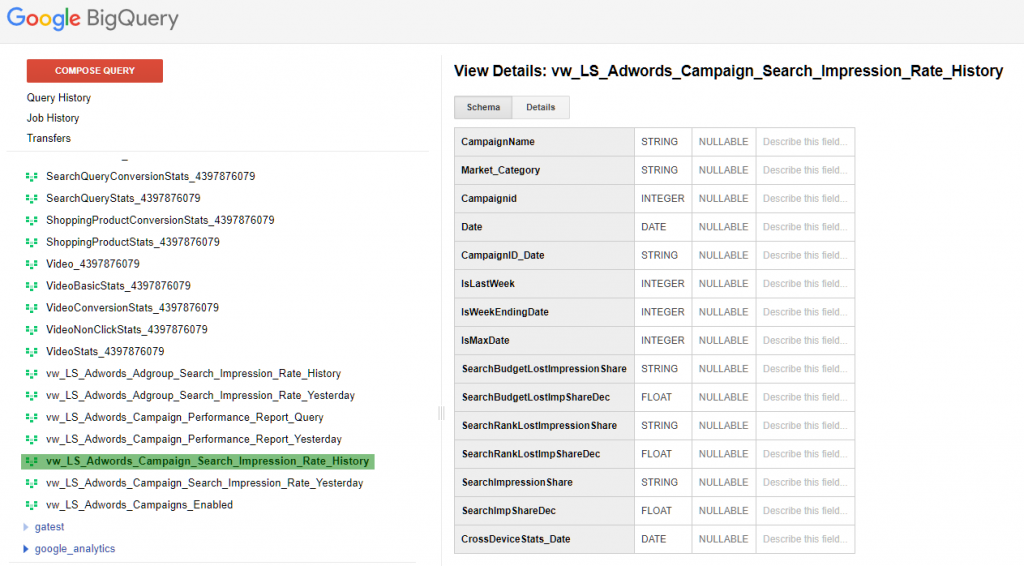Click the panel splitter handle

click(x=441, y=413)
